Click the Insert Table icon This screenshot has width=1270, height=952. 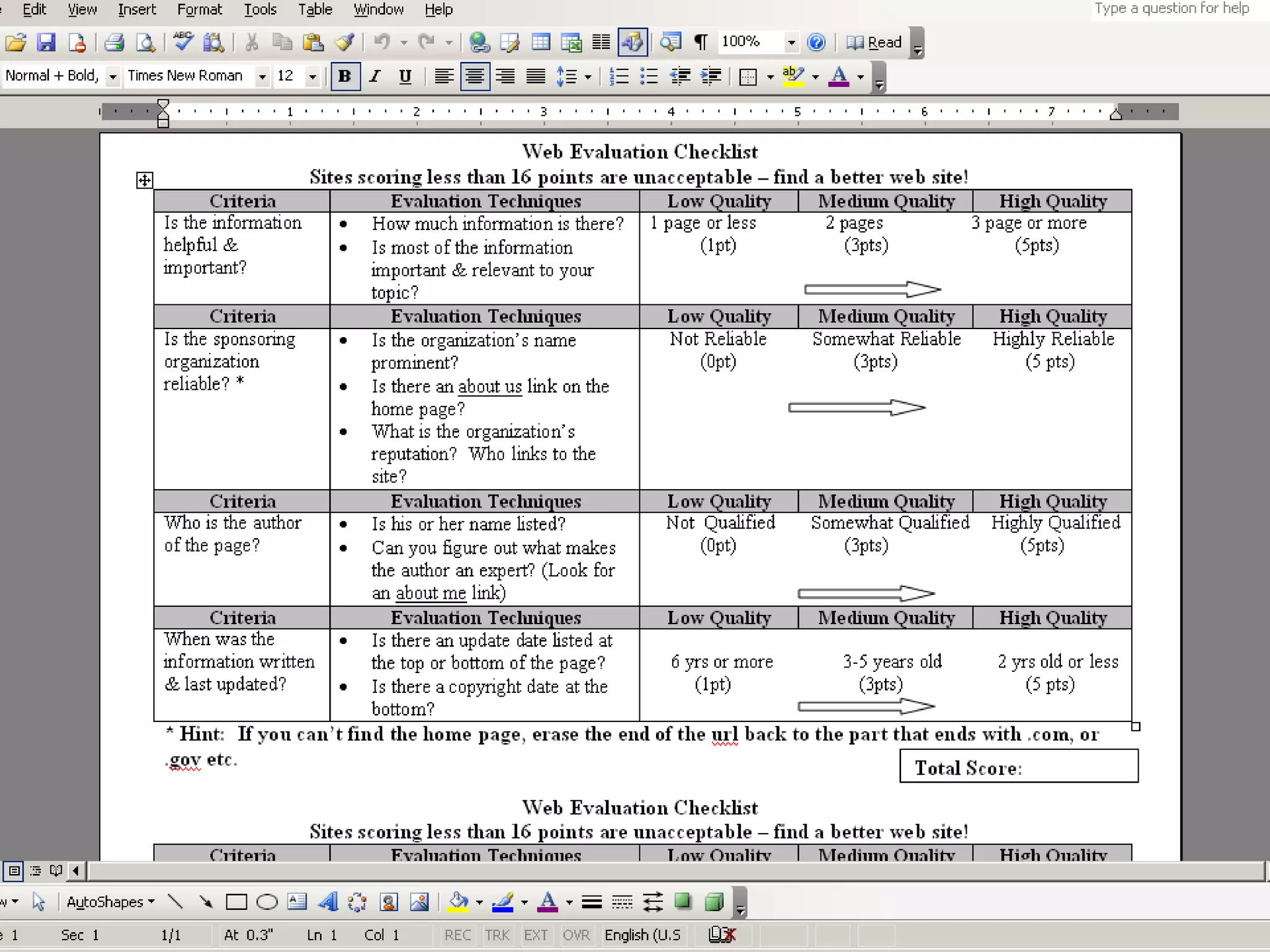pos(541,42)
